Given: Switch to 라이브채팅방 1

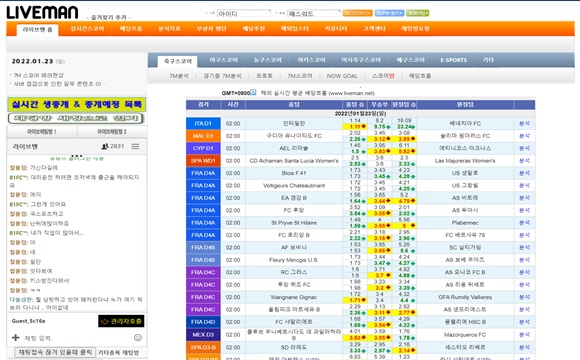Looking at the screenshot, I should pos(42,132).
